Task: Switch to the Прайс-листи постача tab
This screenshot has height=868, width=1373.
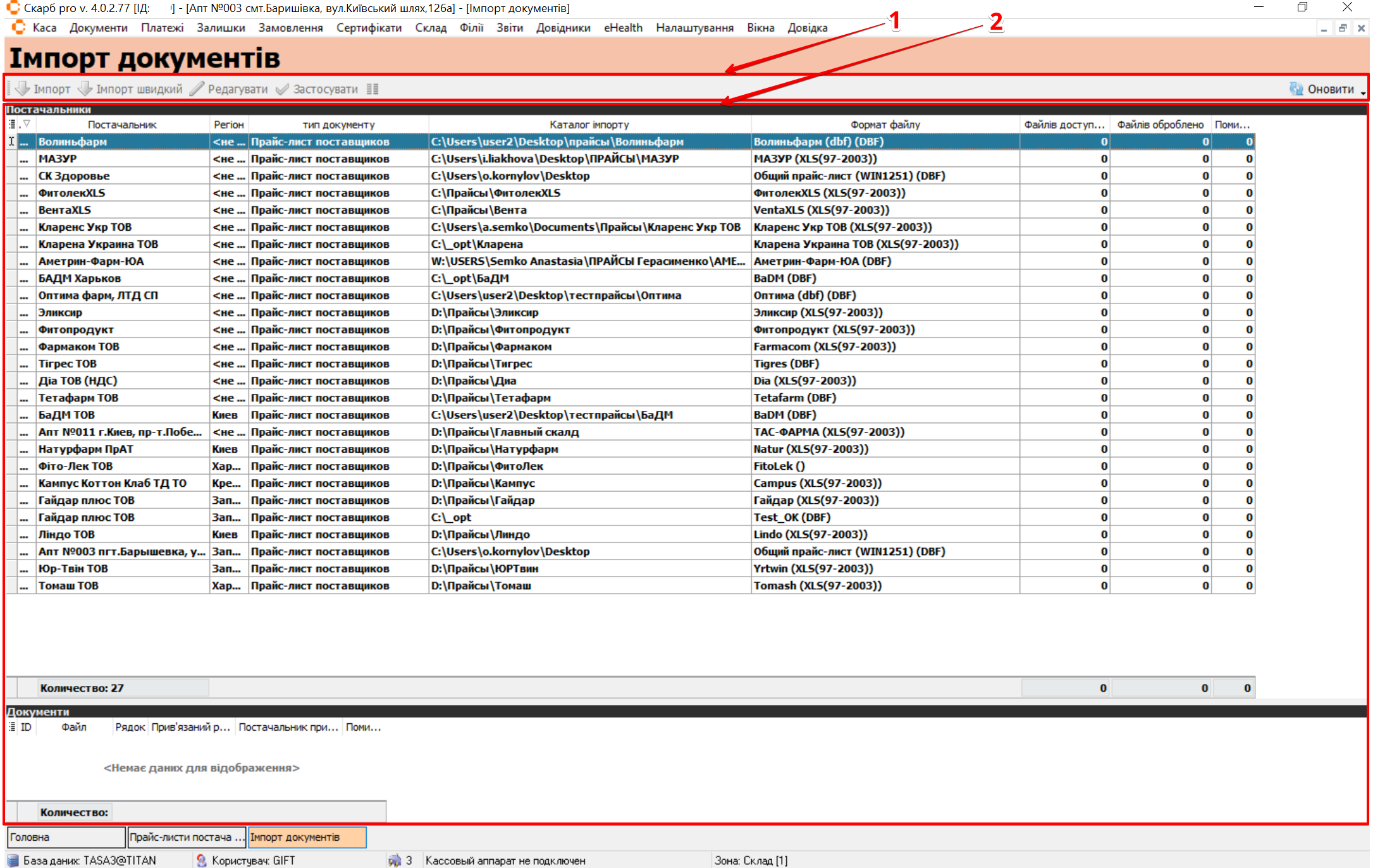Action: tap(187, 837)
